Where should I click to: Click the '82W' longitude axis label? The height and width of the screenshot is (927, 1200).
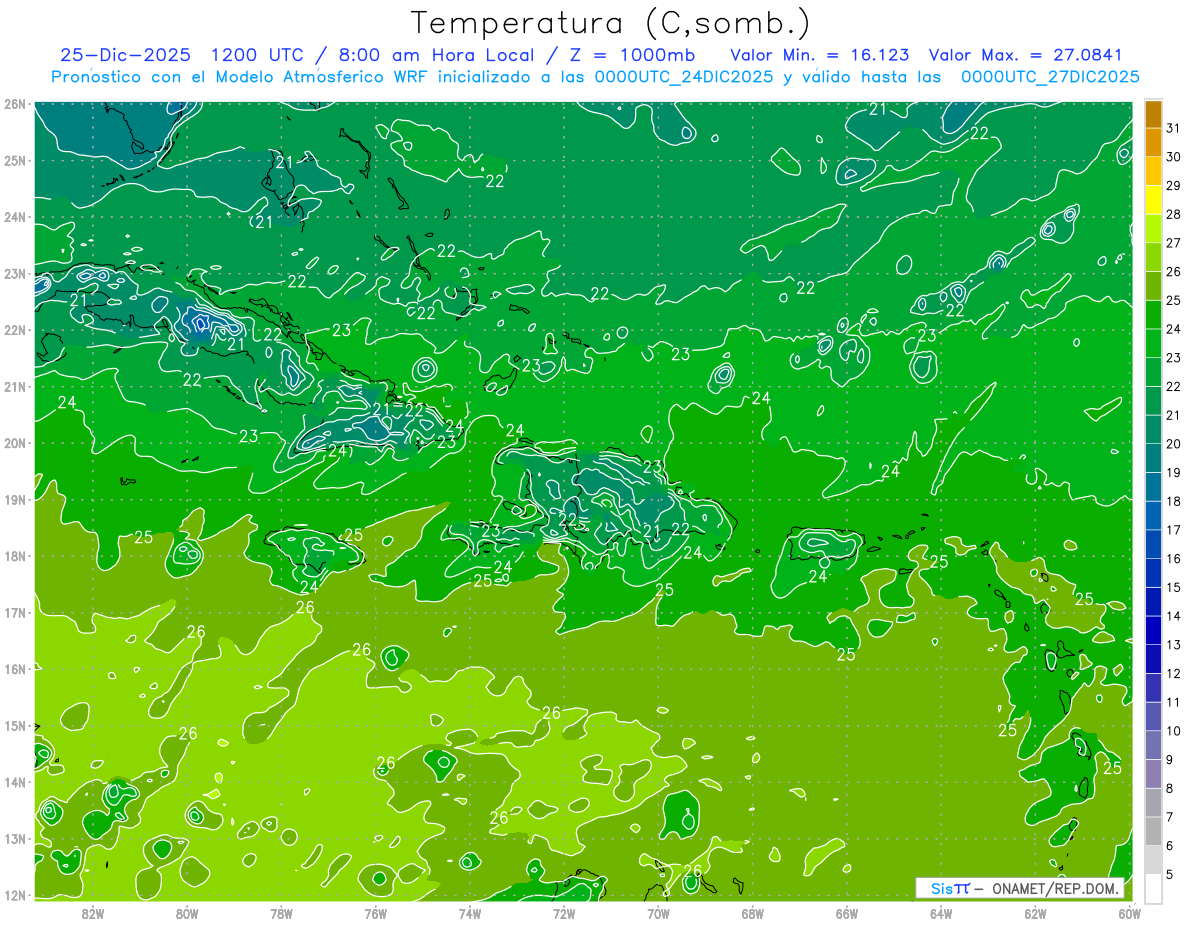[x=93, y=912]
